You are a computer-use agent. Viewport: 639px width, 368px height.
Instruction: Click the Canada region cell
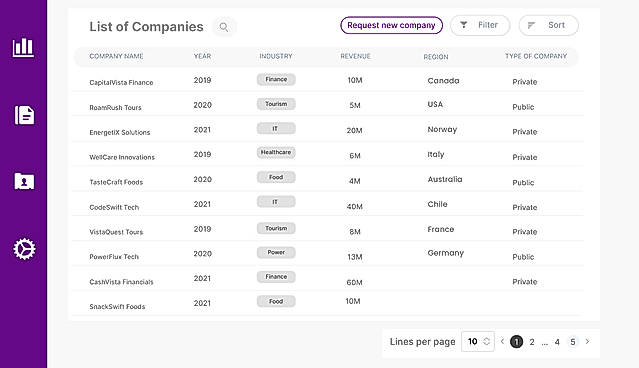443,81
